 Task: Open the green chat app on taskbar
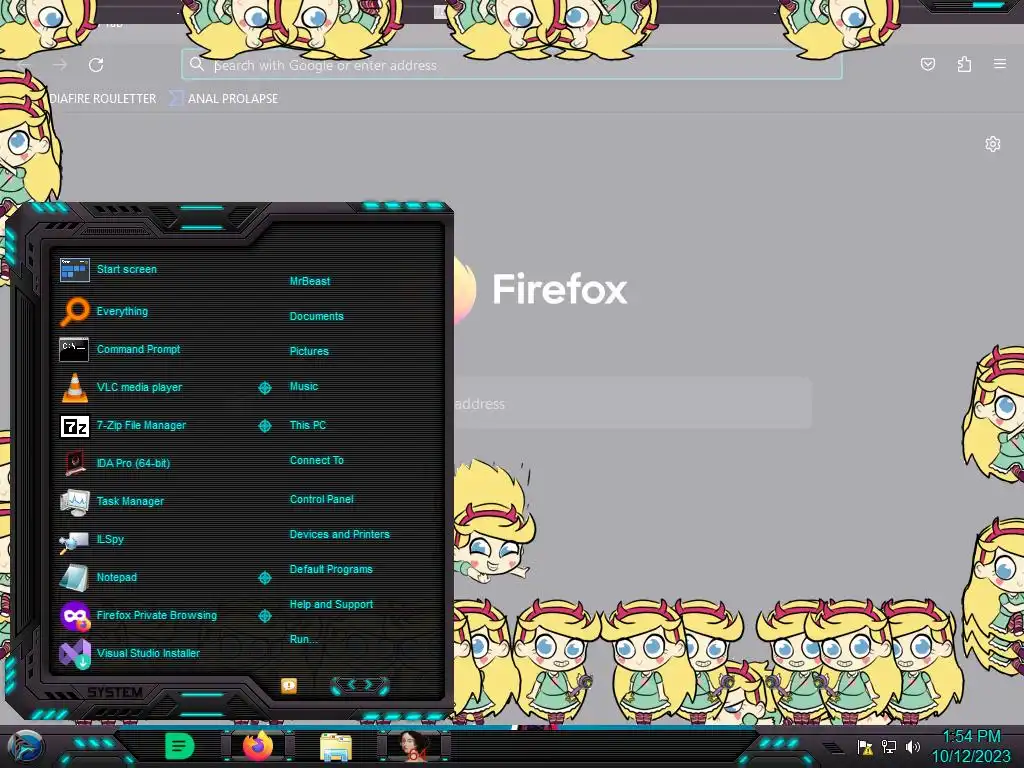click(179, 746)
